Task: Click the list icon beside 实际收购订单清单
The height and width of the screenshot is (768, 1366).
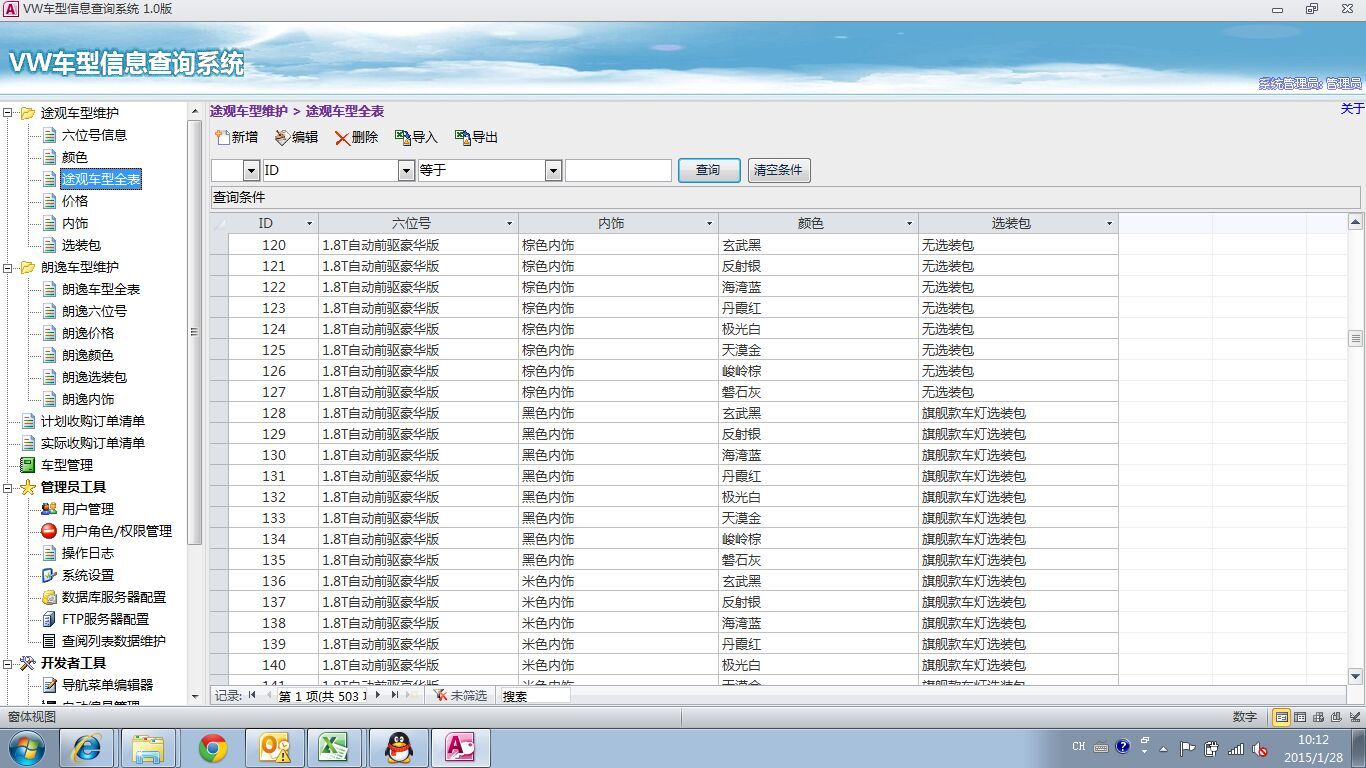Action: (x=28, y=443)
